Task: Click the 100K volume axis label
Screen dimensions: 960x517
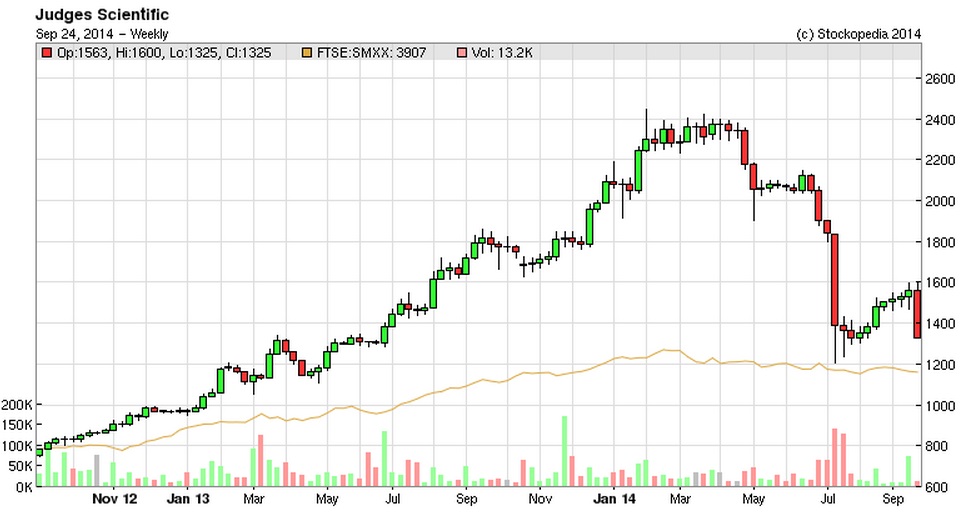Action: tap(17, 446)
